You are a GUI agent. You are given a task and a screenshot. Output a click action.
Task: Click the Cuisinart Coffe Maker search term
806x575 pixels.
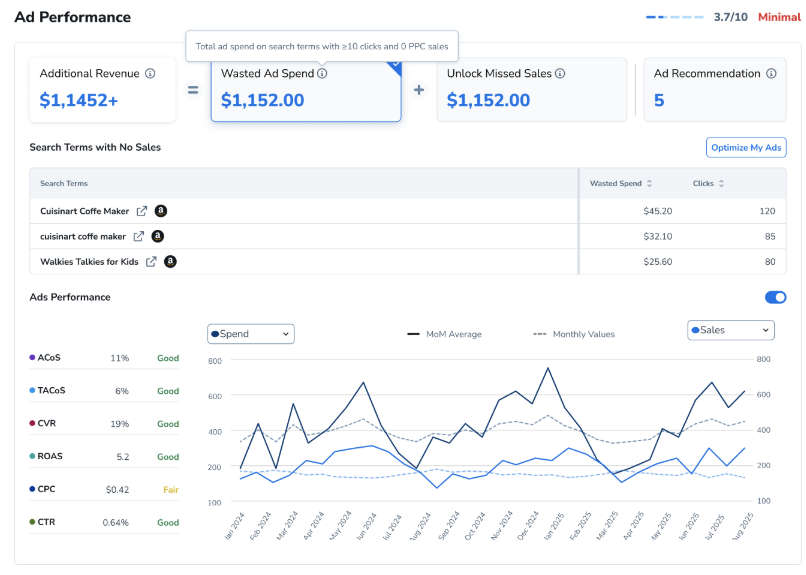point(84,211)
